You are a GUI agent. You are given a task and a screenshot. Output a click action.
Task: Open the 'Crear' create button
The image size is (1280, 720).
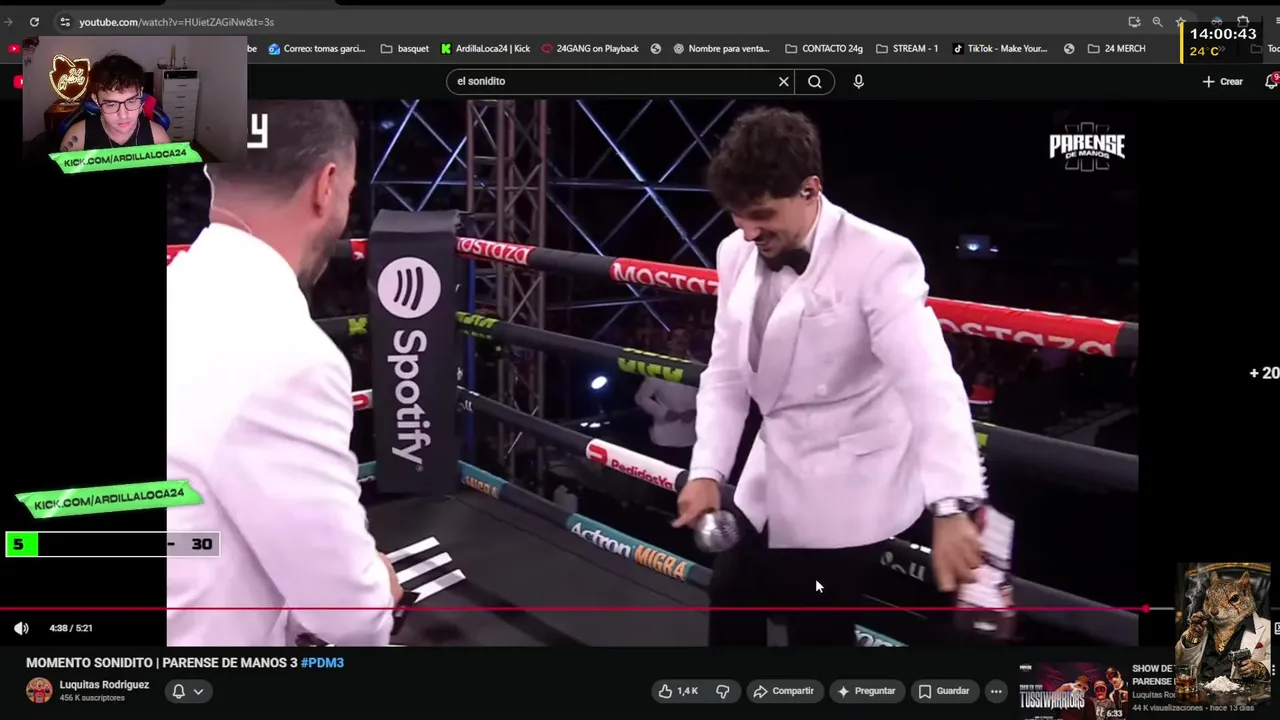tap(1223, 82)
